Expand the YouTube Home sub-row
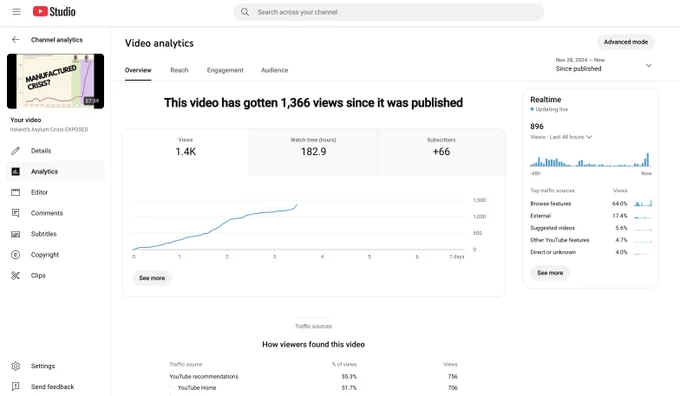 click(313, 388)
